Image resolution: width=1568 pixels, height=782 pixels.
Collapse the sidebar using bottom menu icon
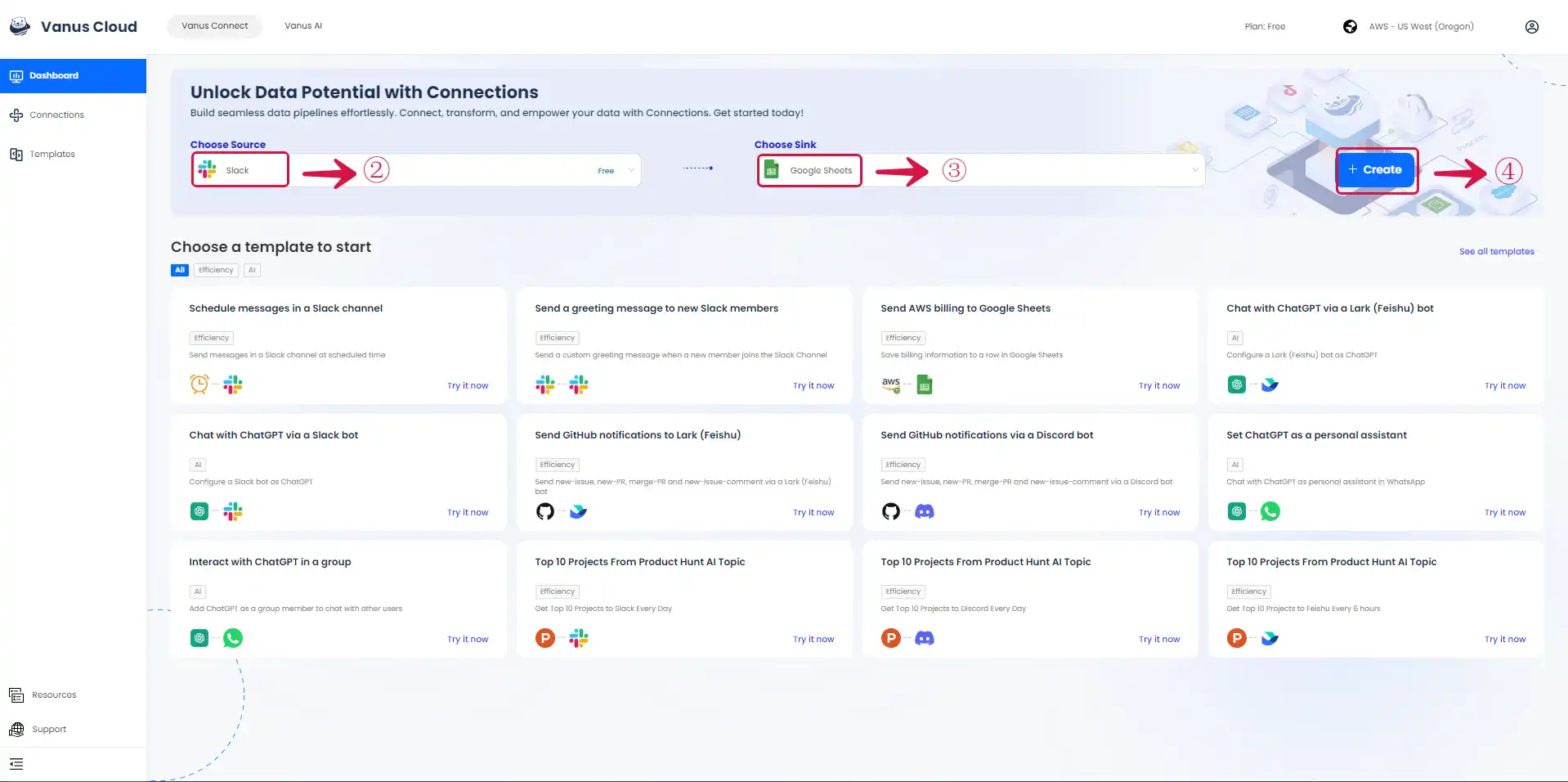(x=16, y=764)
